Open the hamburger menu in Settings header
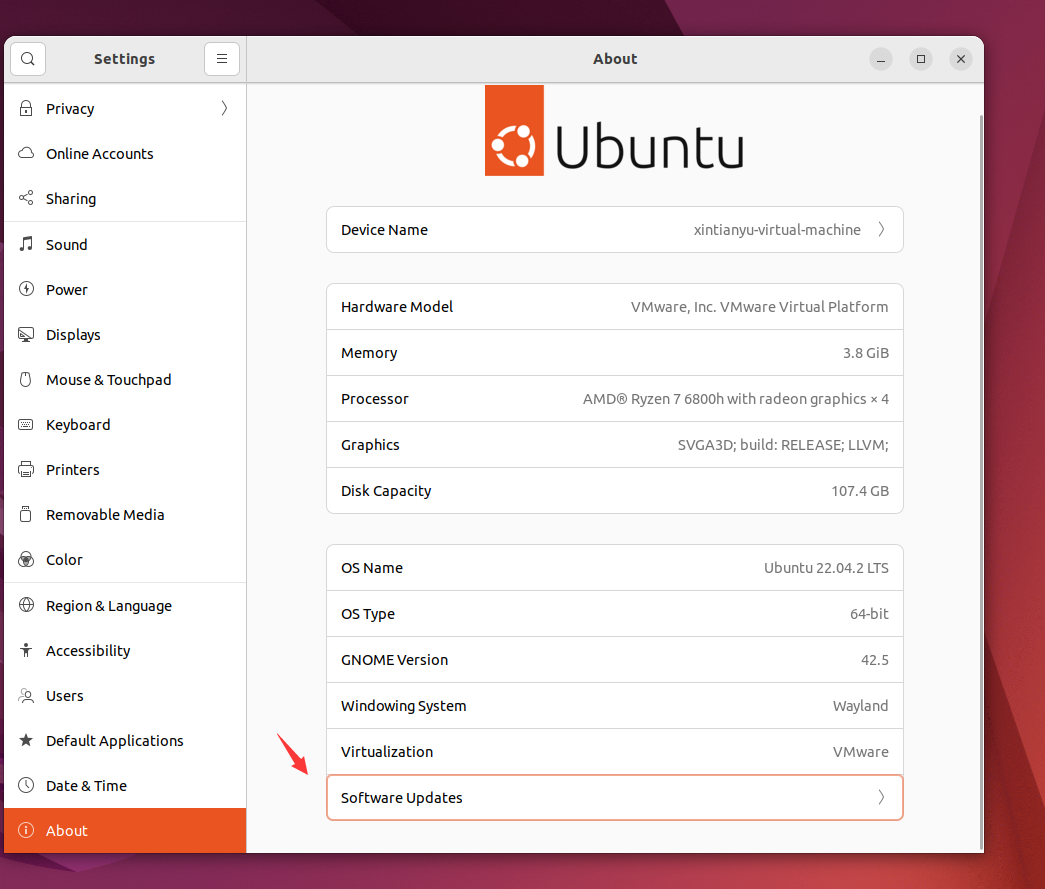The height and width of the screenshot is (889, 1045). click(x=222, y=59)
